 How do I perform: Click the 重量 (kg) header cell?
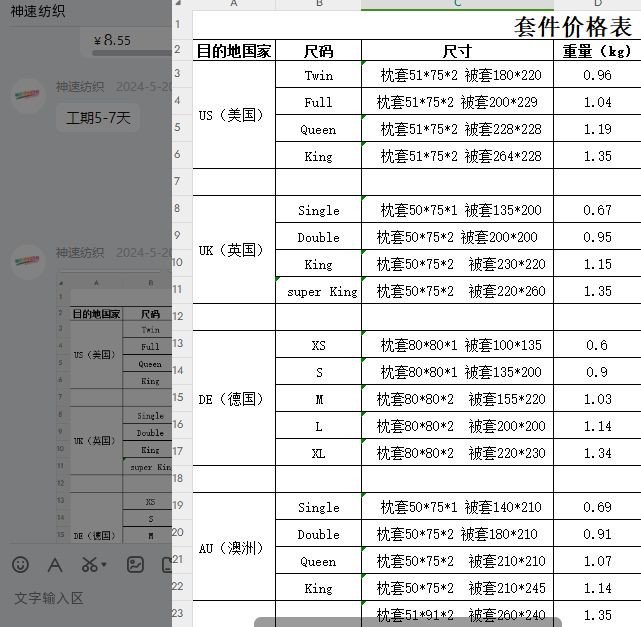(596, 51)
